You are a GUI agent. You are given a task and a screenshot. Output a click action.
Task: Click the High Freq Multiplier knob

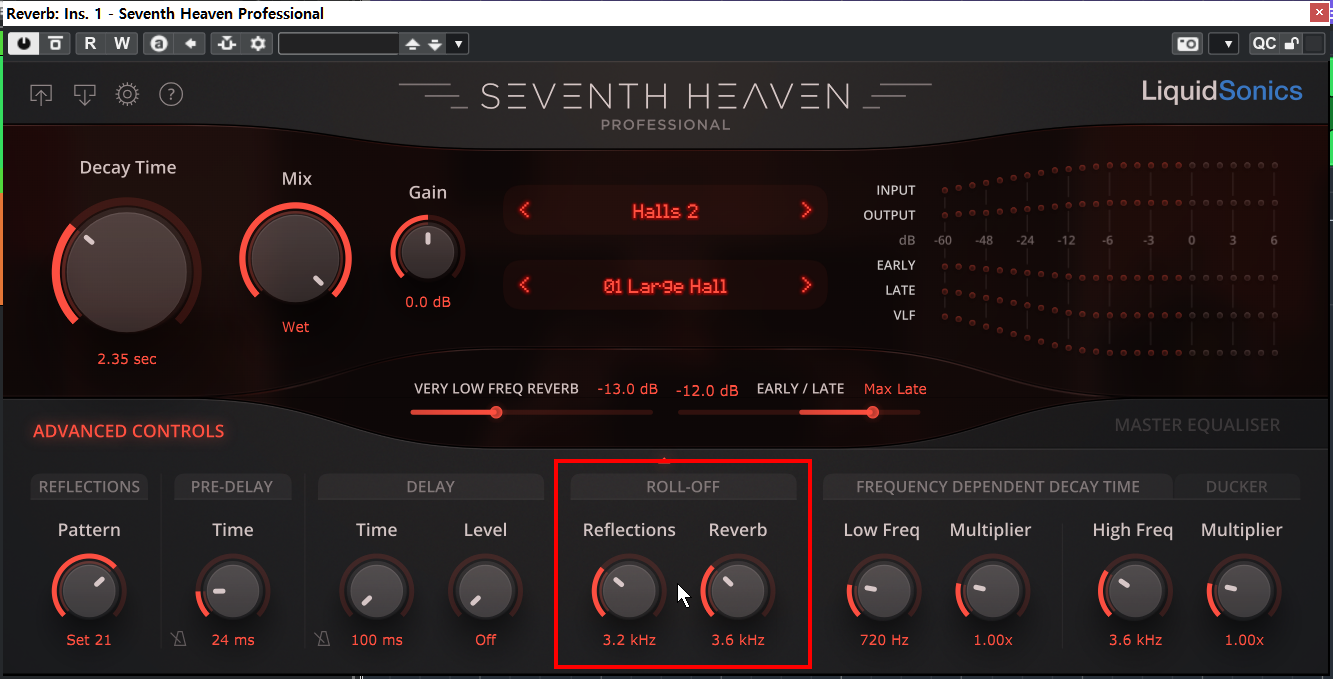coord(1242,591)
